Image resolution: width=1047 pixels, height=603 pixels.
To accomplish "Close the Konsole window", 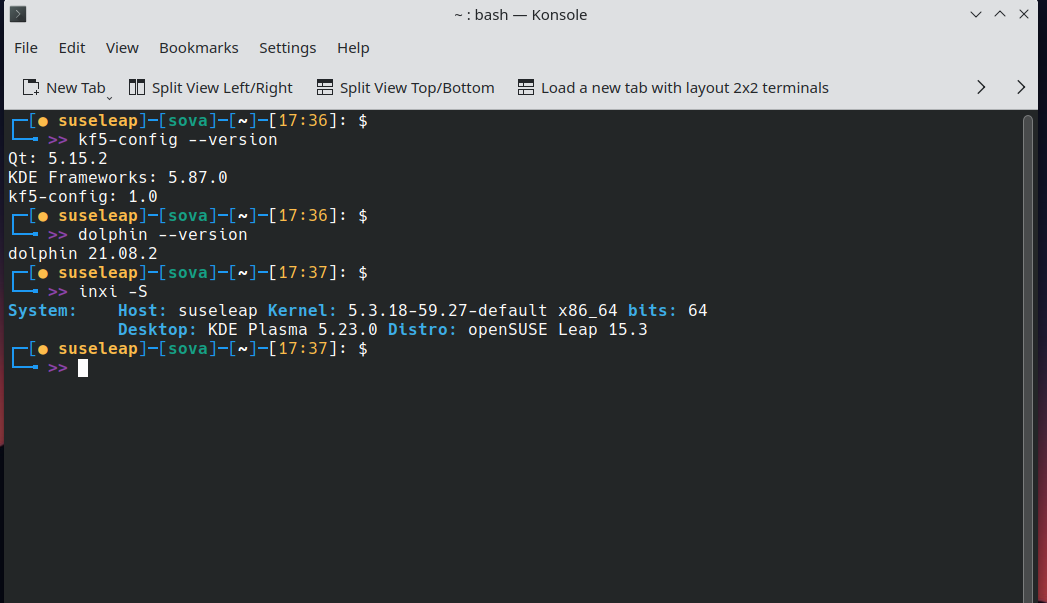I will click(x=1024, y=14).
